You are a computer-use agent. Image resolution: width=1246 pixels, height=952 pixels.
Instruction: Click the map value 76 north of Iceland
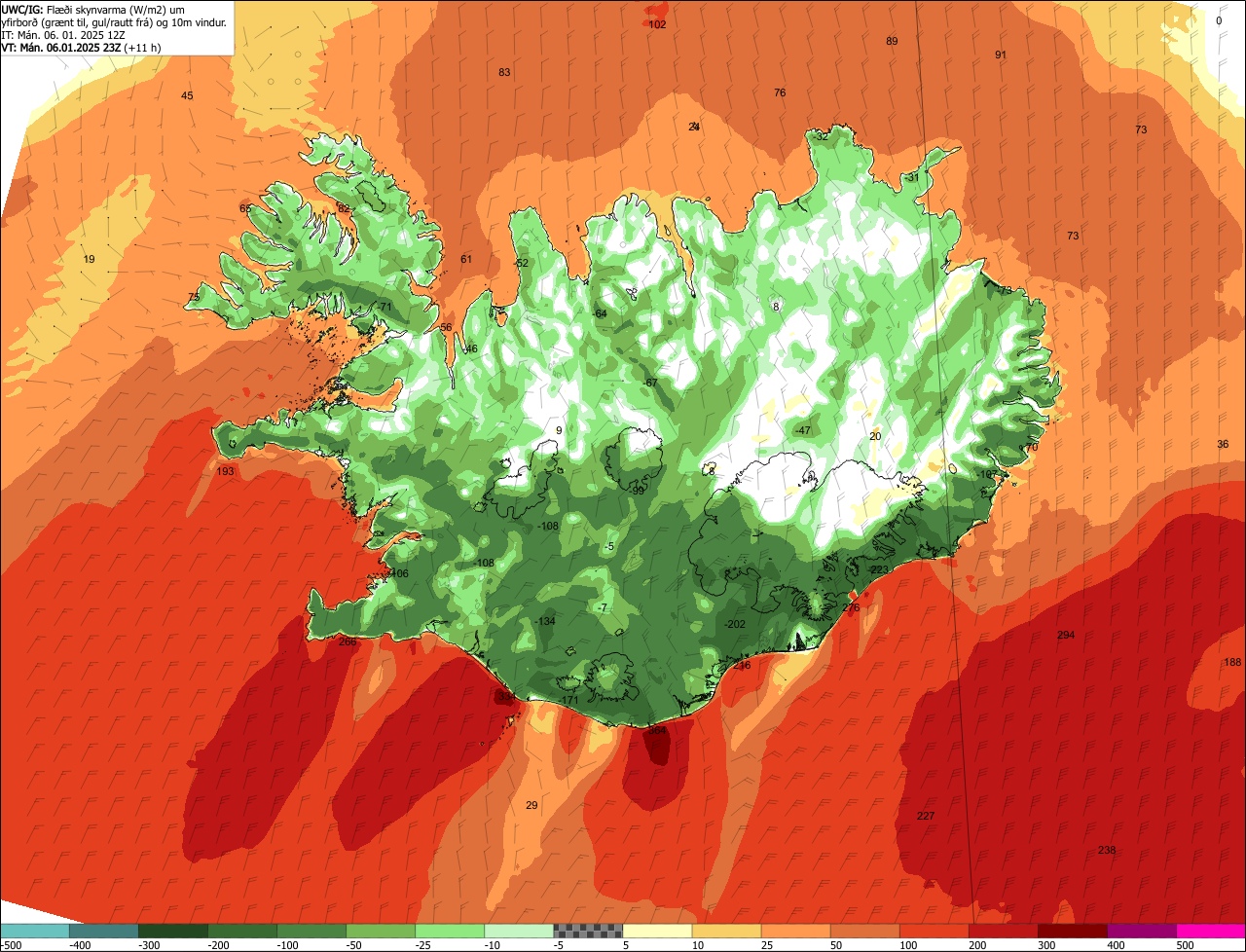[780, 92]
